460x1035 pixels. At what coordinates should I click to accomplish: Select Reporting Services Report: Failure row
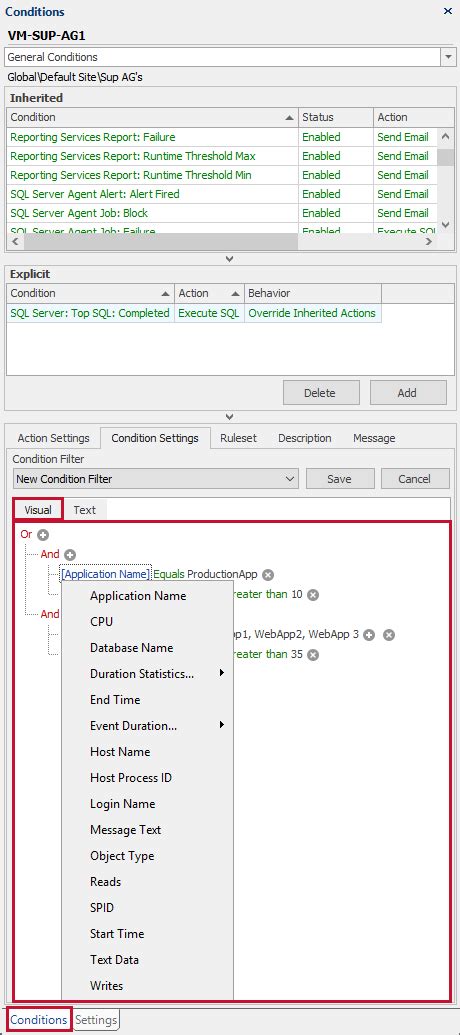click(x=222, y=137)
